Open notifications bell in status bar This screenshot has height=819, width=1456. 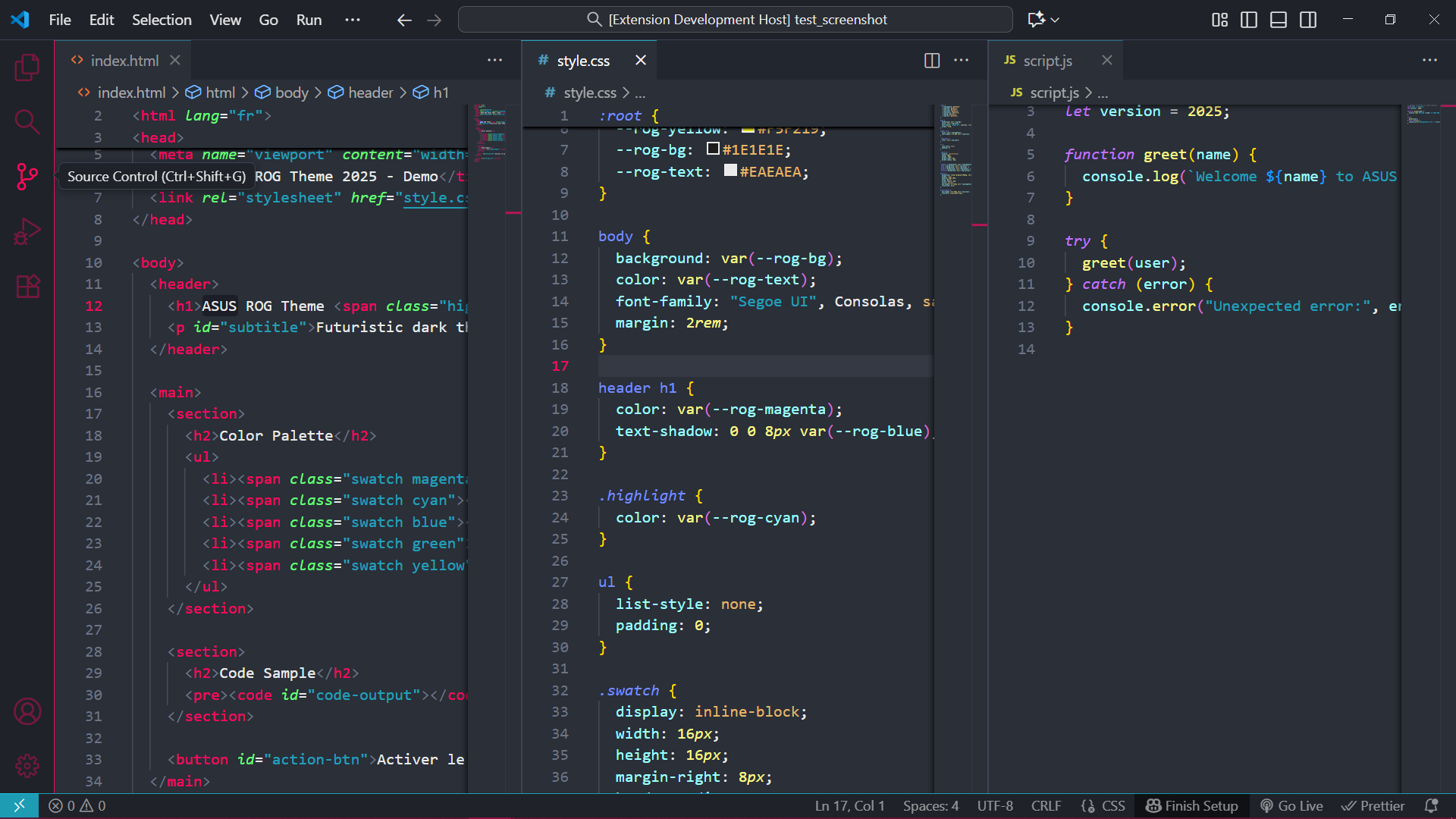click(x=1431, y=806)
